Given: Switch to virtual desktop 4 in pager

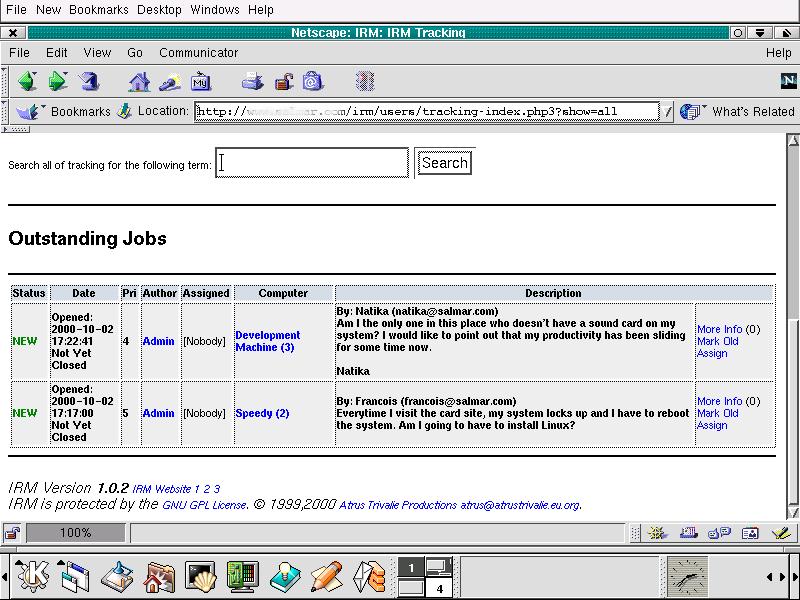Looking at the screenshot, I should click(439, 589).
